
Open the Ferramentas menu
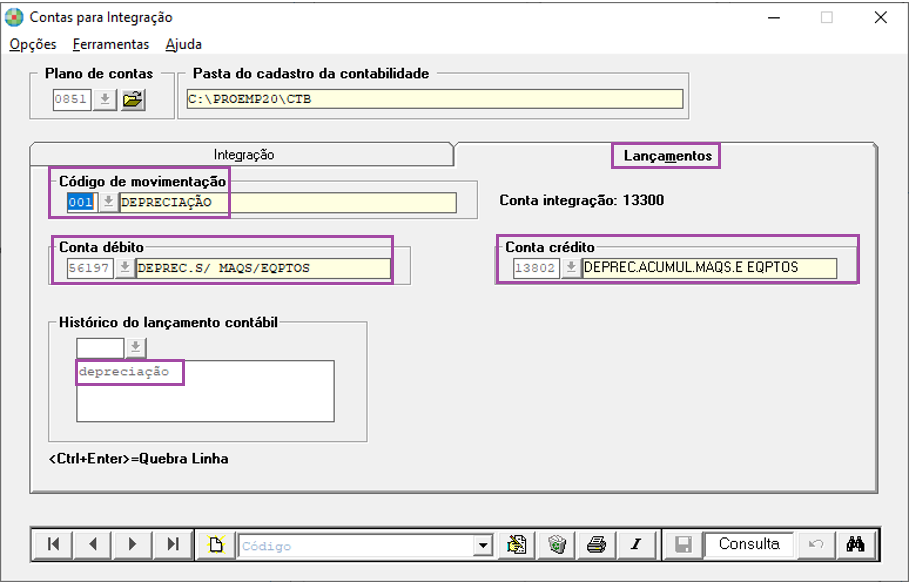pyautogui.click(x=111, y=44)
